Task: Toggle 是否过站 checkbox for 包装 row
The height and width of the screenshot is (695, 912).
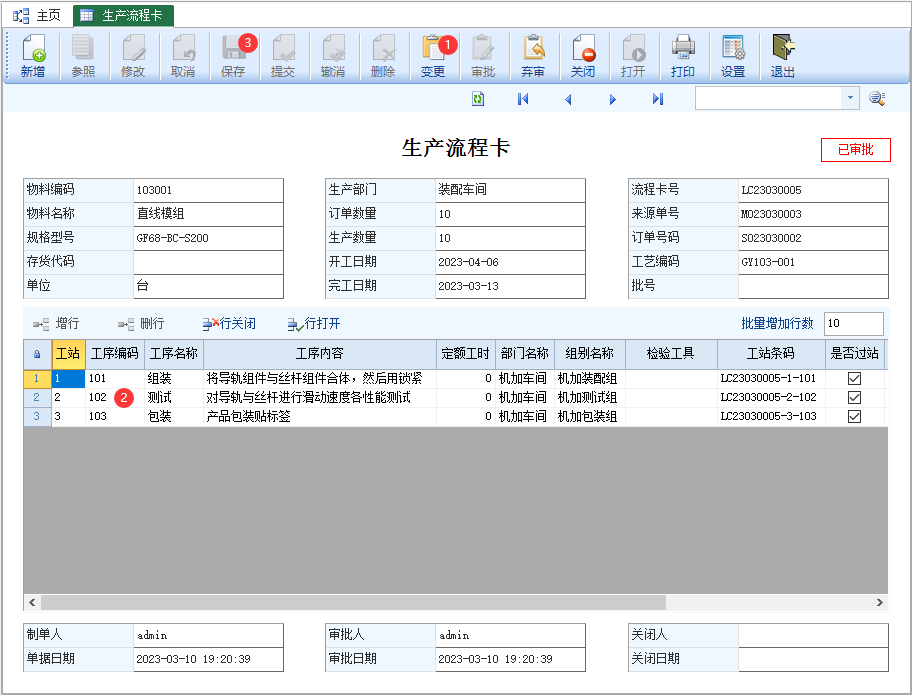Action: [x=854, y=416]
